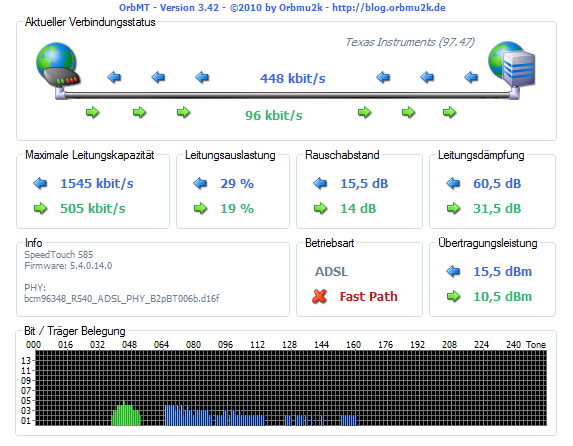Click the 14 dB noise margin value
573x446 pixels.
click(358, 209)
